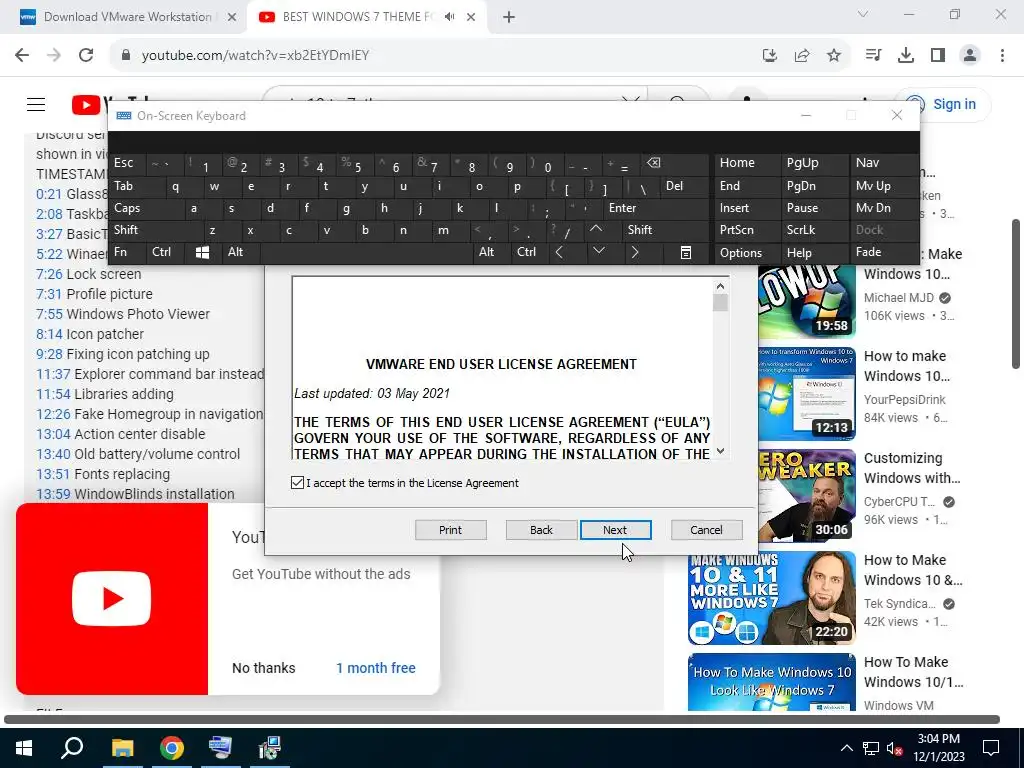Select 1 month free Premium offer
Screen dimensions: 1024x768
point(376,668)
